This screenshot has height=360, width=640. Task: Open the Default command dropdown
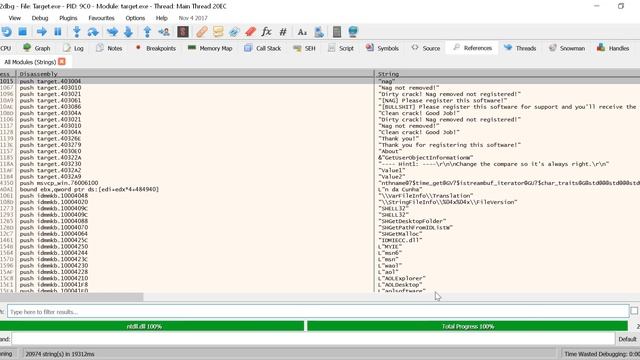click(x=627, y=339)
